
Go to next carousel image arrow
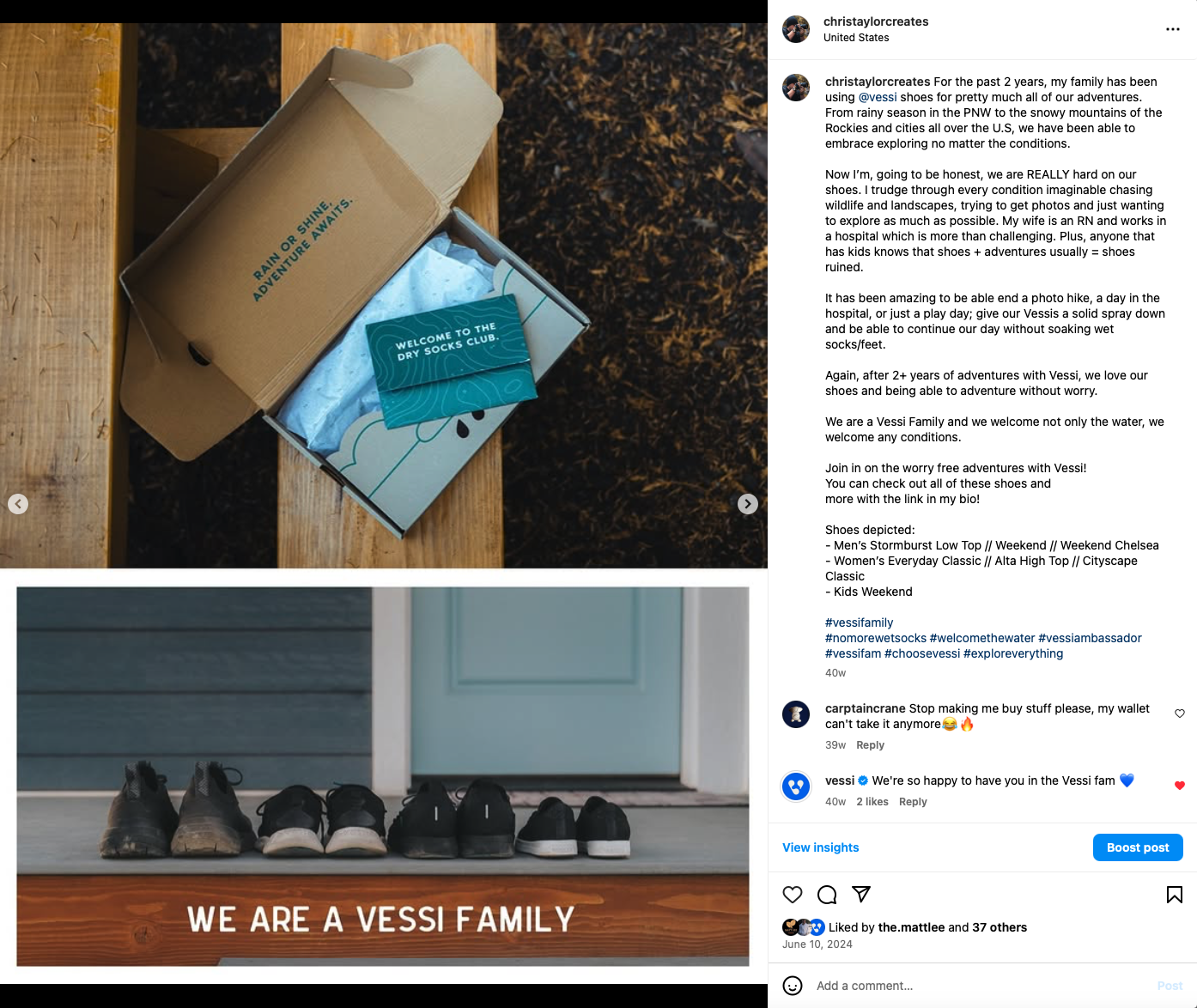(748, 504)
